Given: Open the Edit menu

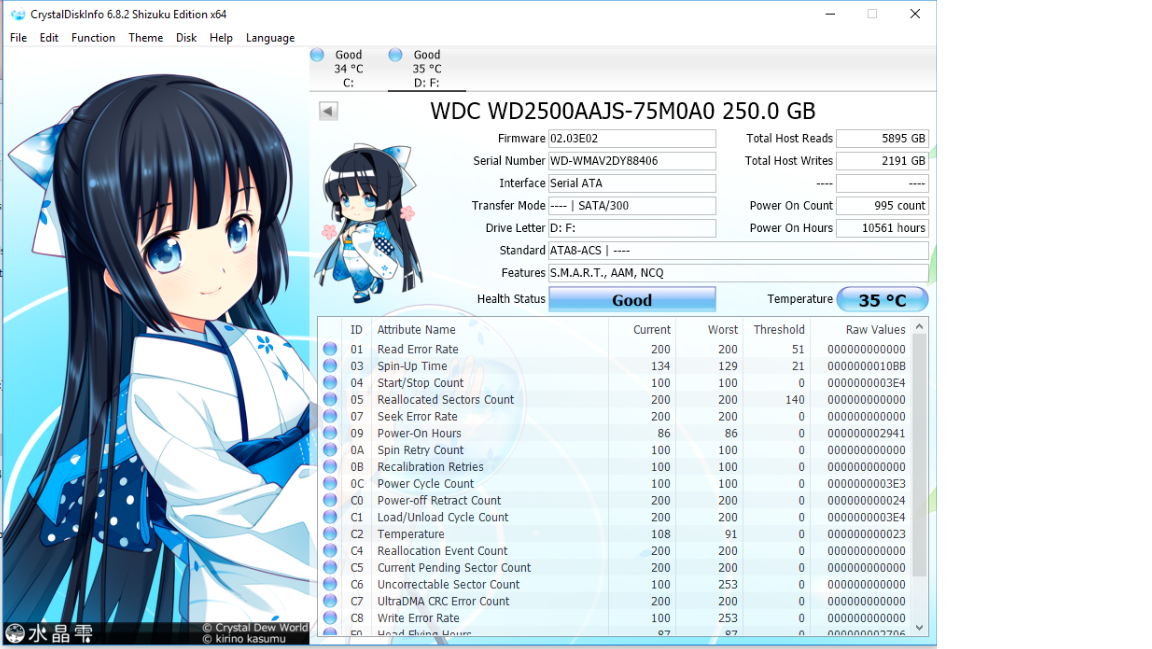Looking at the screenshot, I should (49, 37).
